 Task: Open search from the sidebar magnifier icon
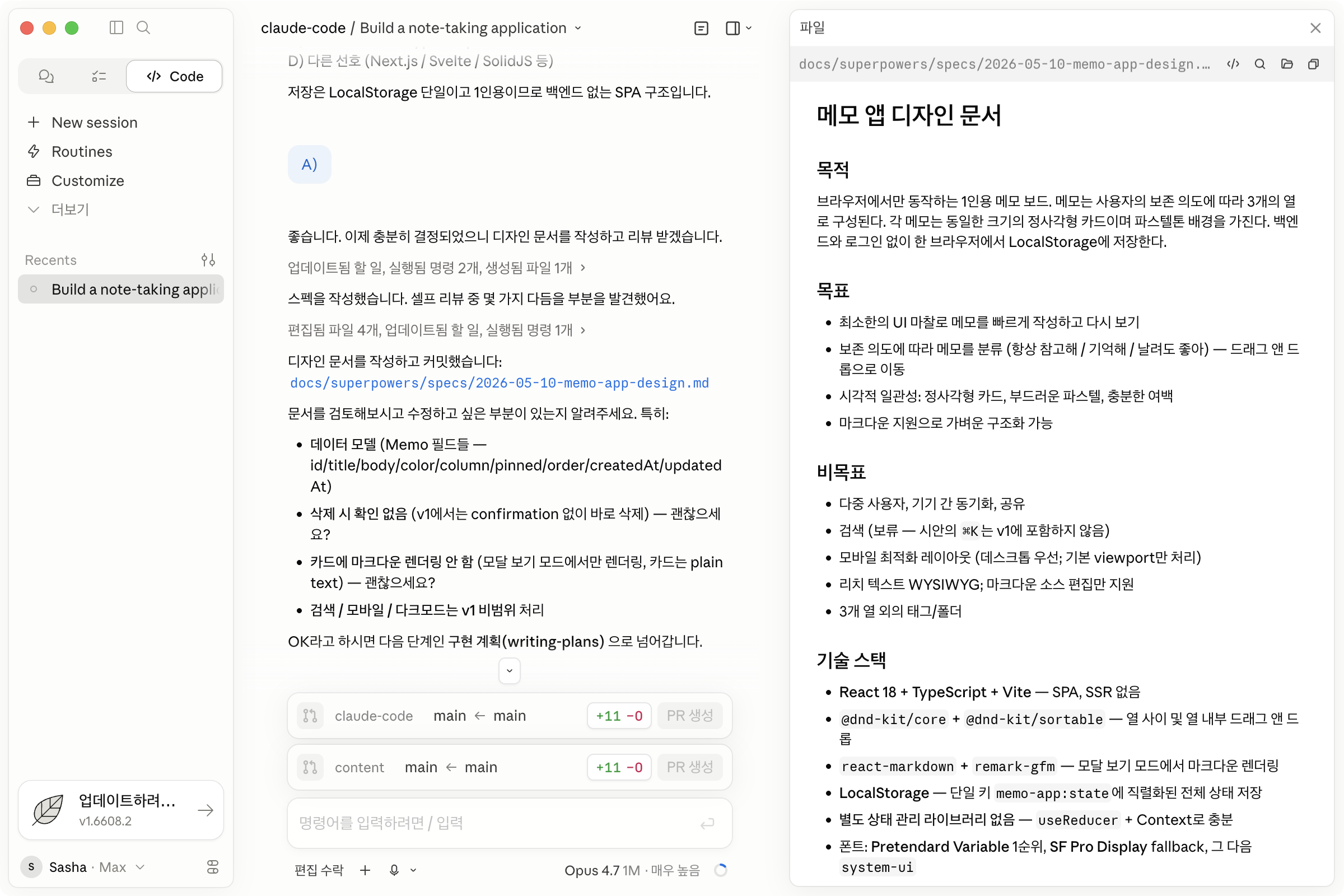pos(143,27)
